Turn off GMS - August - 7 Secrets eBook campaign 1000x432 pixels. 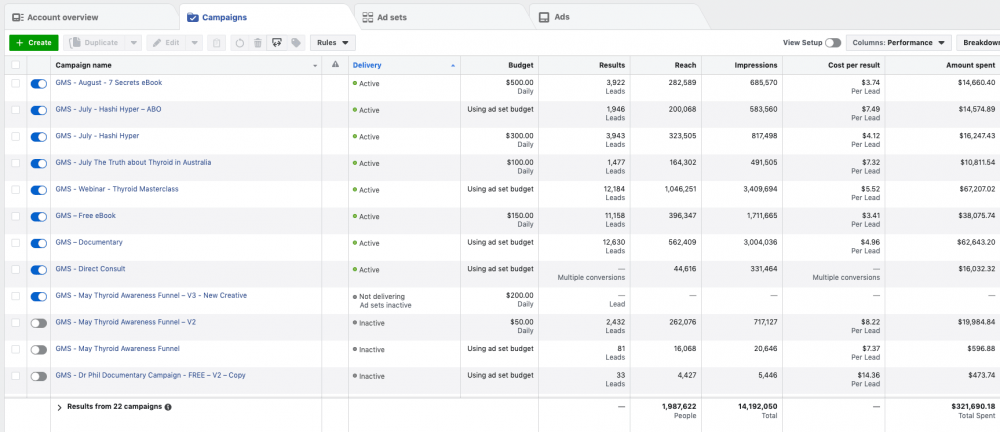[x=39, y=84]
